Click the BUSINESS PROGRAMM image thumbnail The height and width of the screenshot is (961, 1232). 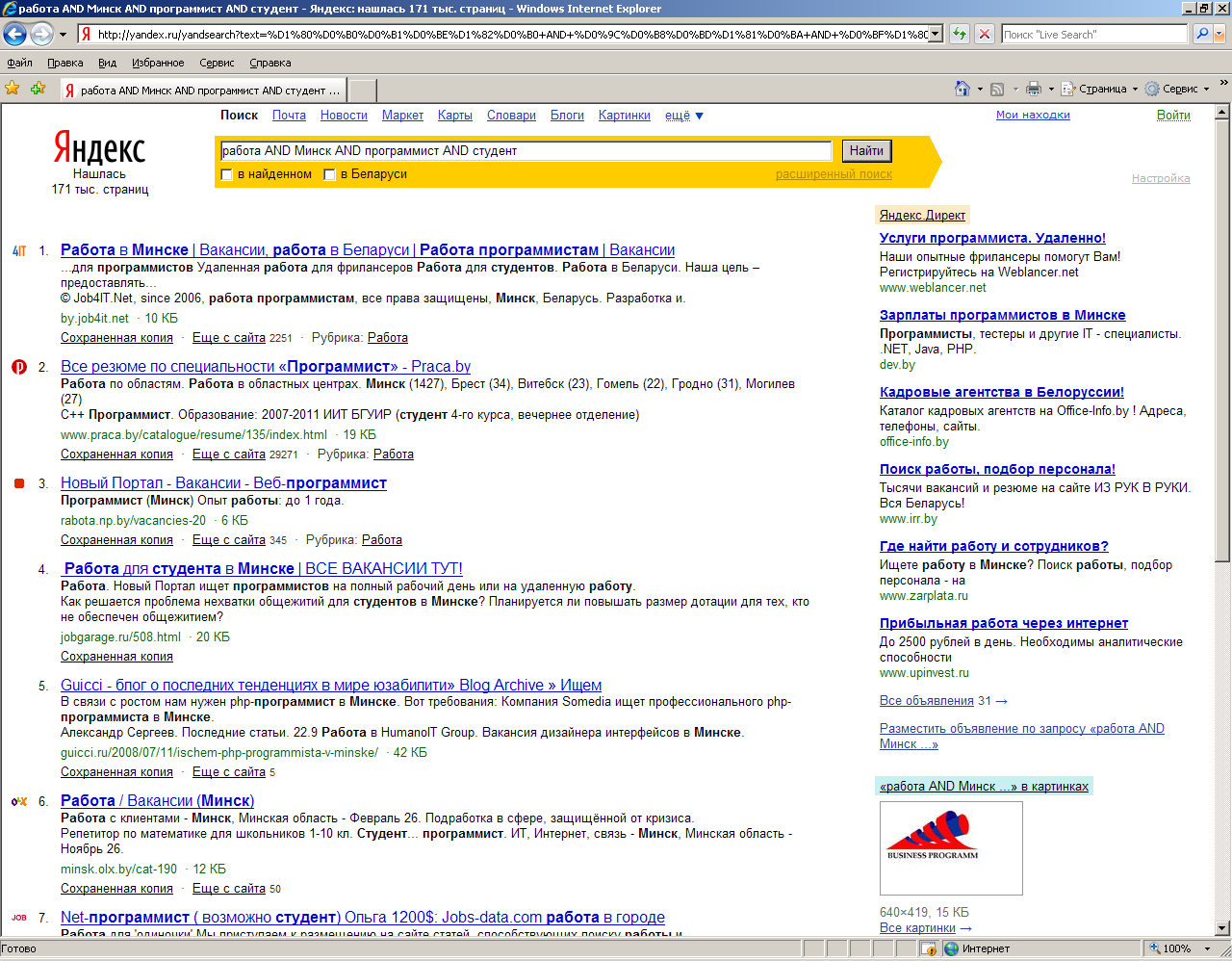pos(951,848)
